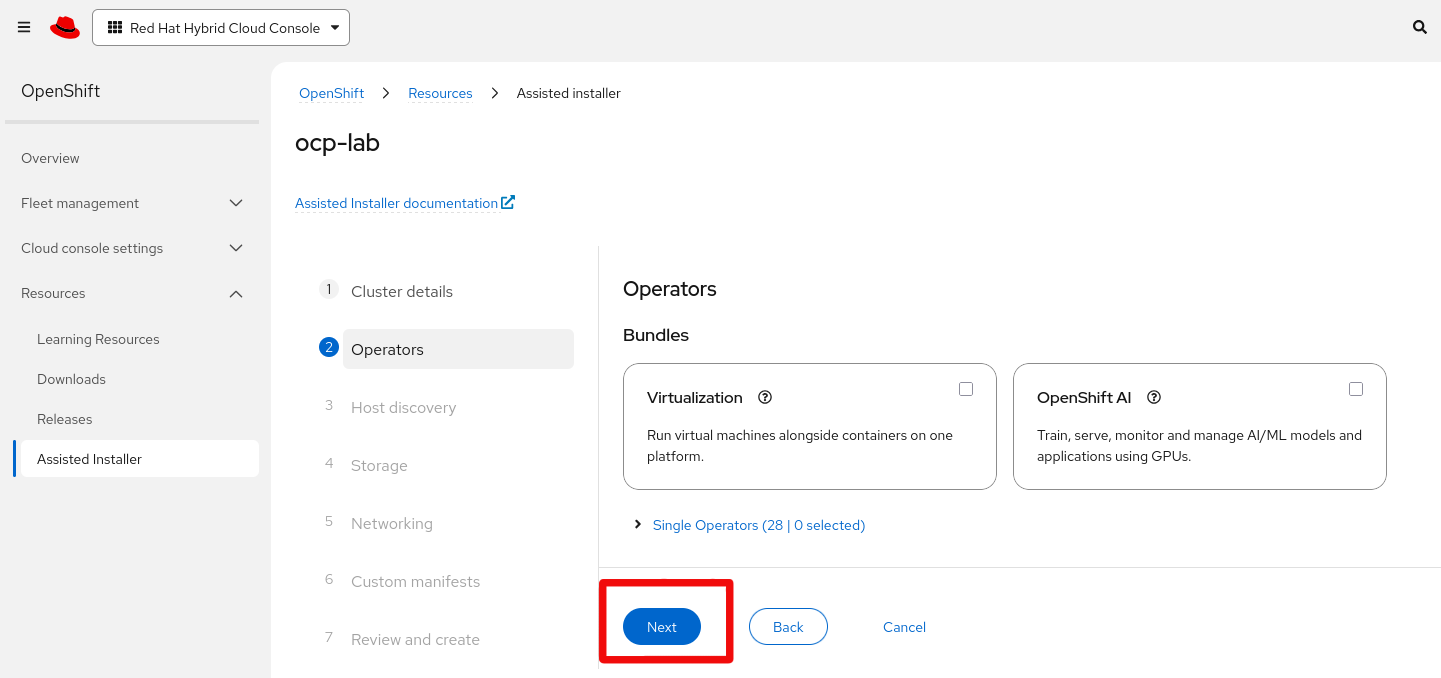
Task: Expand the Fleet management section
Action: coord(132,203)
